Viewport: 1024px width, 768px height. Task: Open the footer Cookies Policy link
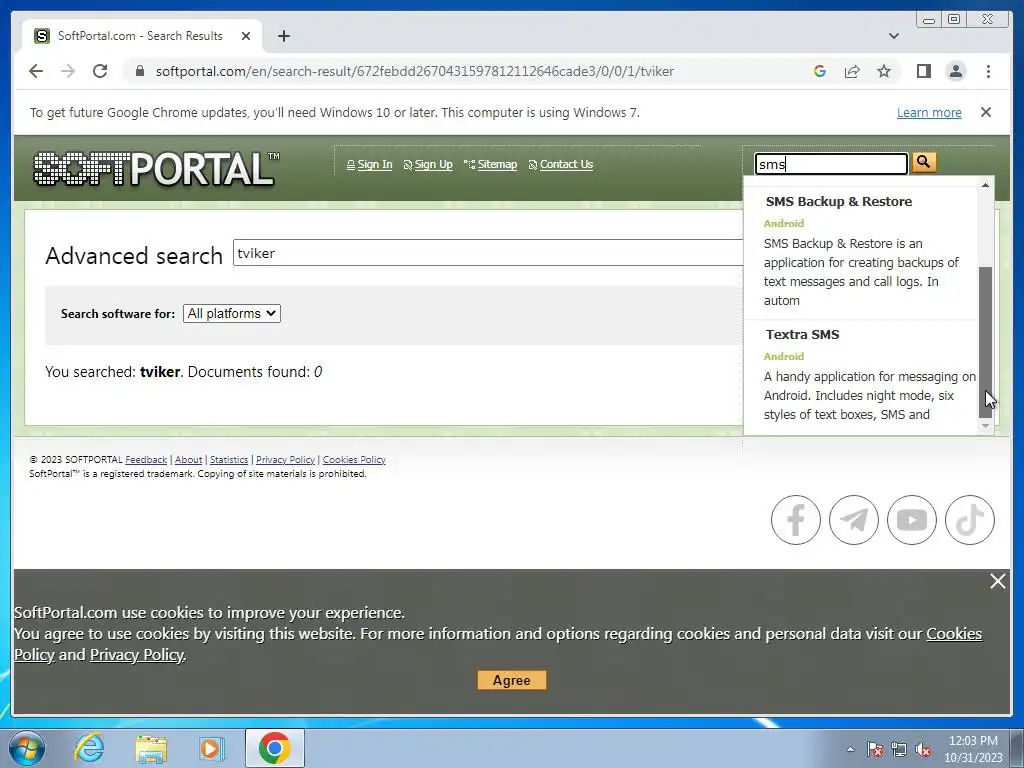pos(354,460)
